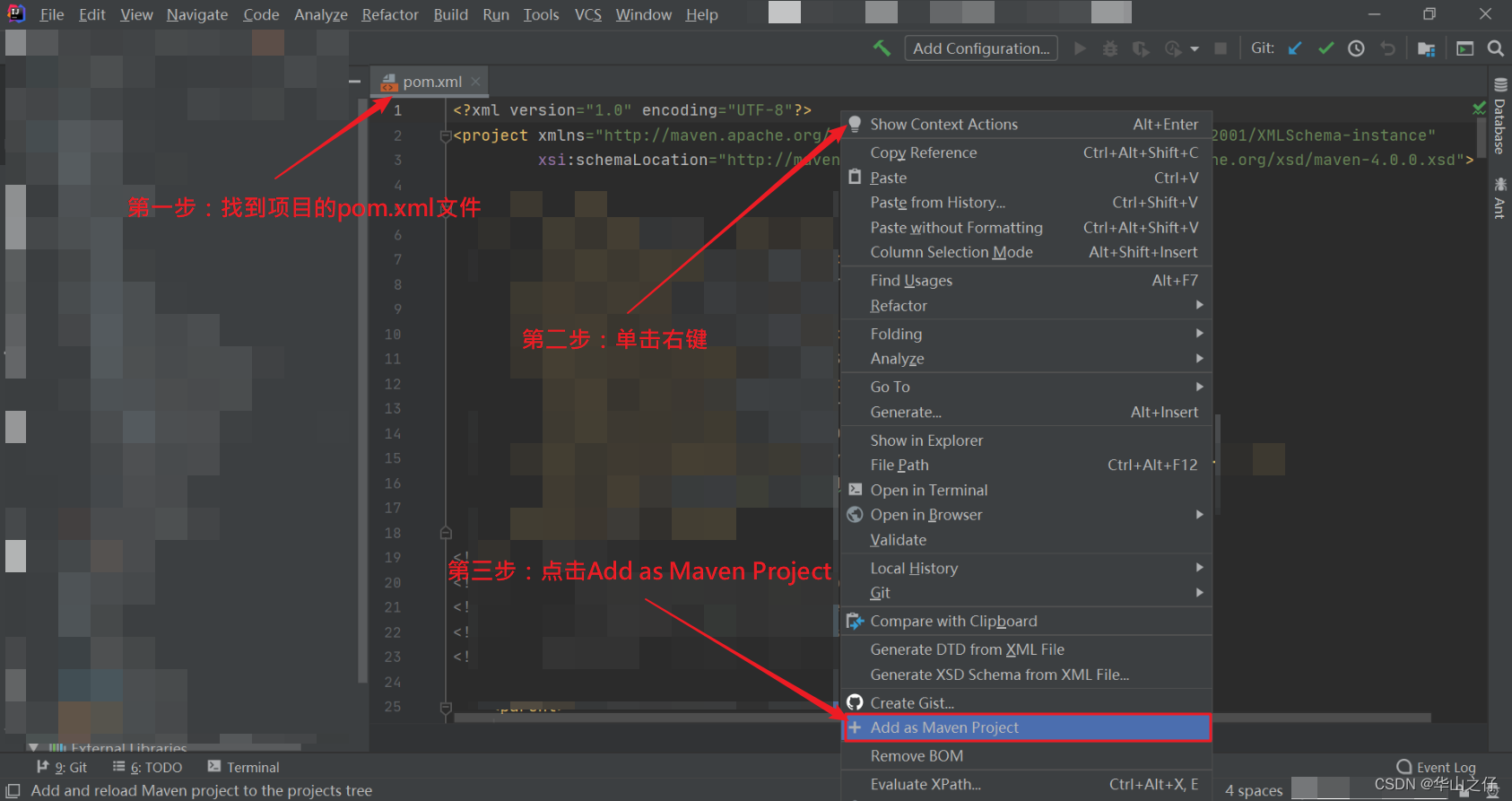Choose Validate from context menu

(x=1026, y=540)
